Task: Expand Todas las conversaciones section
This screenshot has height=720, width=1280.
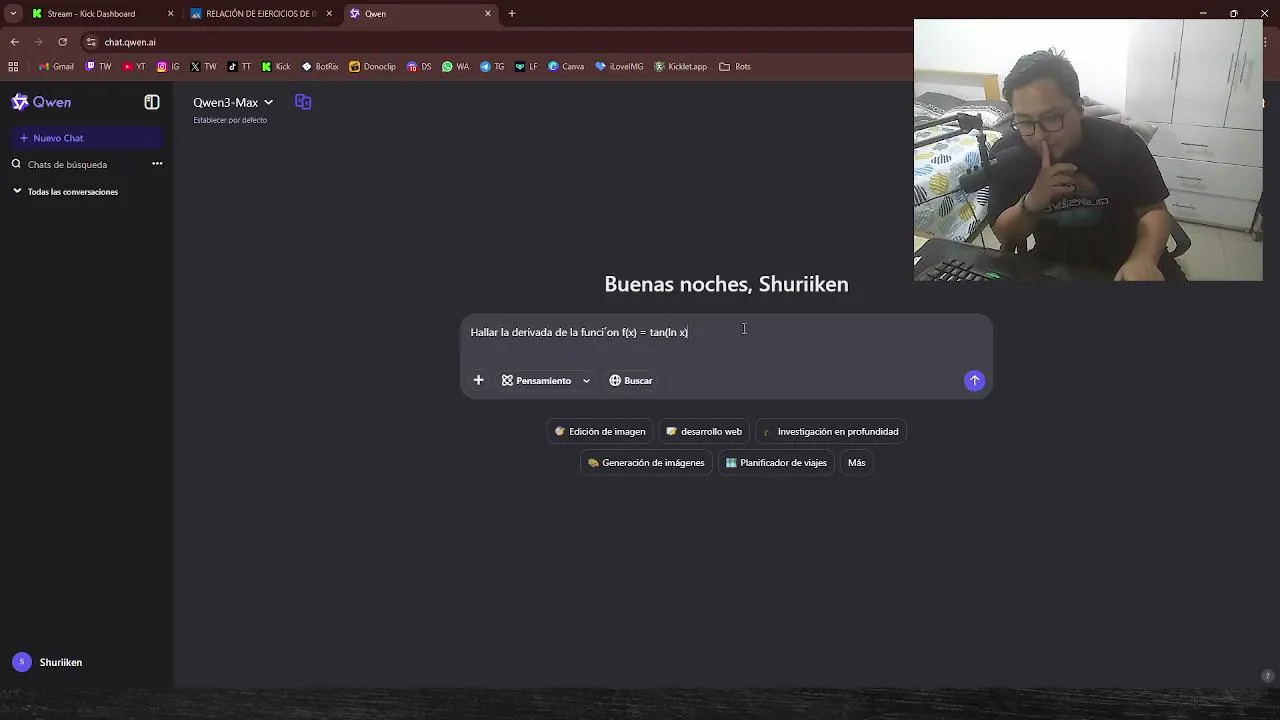Action: click(x=65, y=192)
